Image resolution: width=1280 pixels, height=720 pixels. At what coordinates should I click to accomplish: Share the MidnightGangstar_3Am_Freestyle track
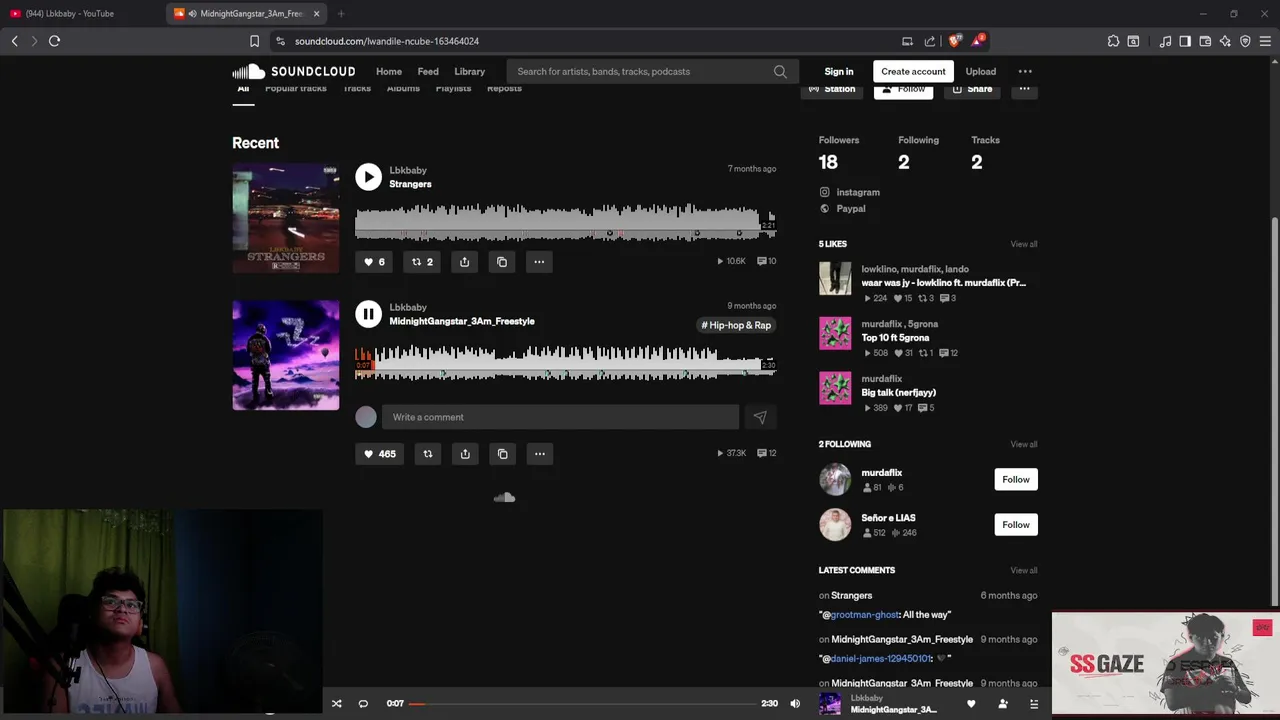point(465,454)
